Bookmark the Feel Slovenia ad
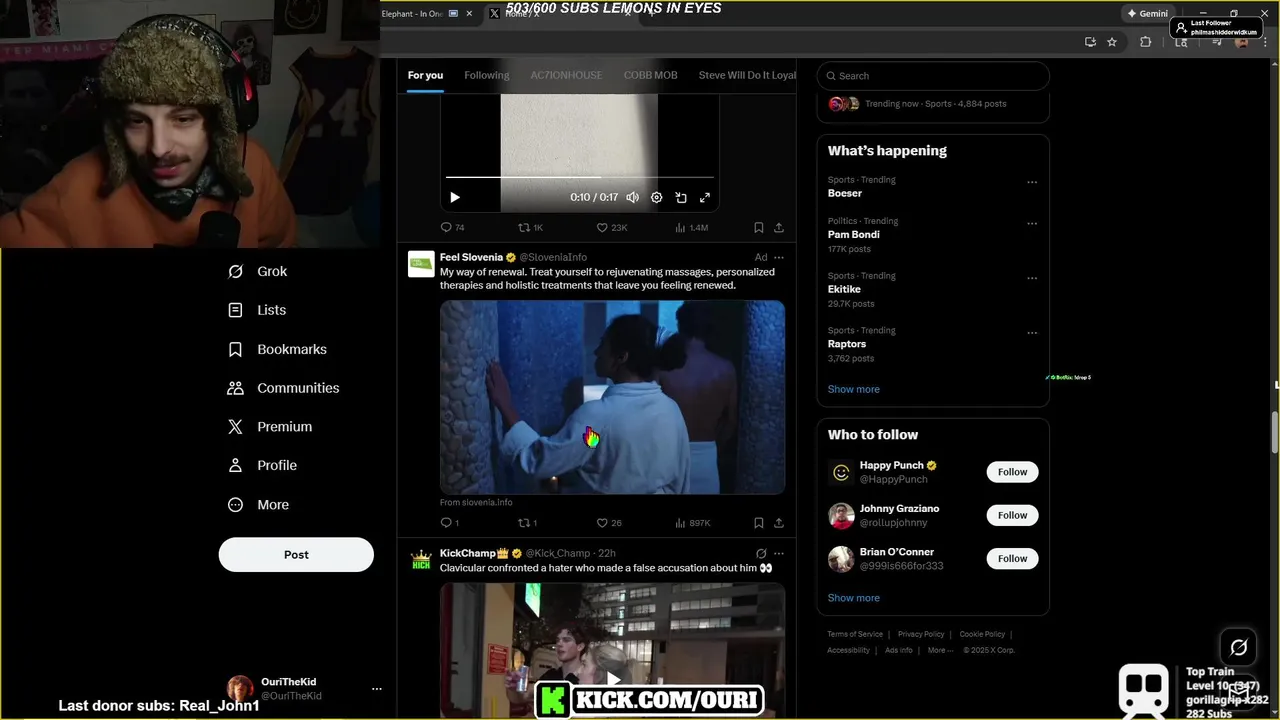1280x720 pixels. click(x=759, y=523)
